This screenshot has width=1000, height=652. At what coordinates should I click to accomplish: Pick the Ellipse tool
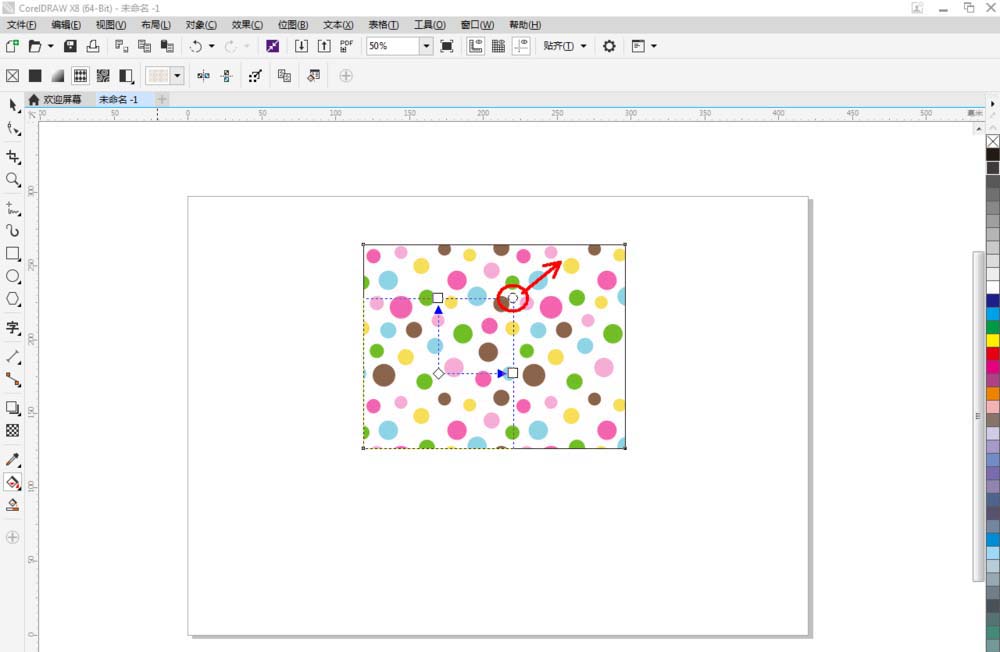[13, 277]
